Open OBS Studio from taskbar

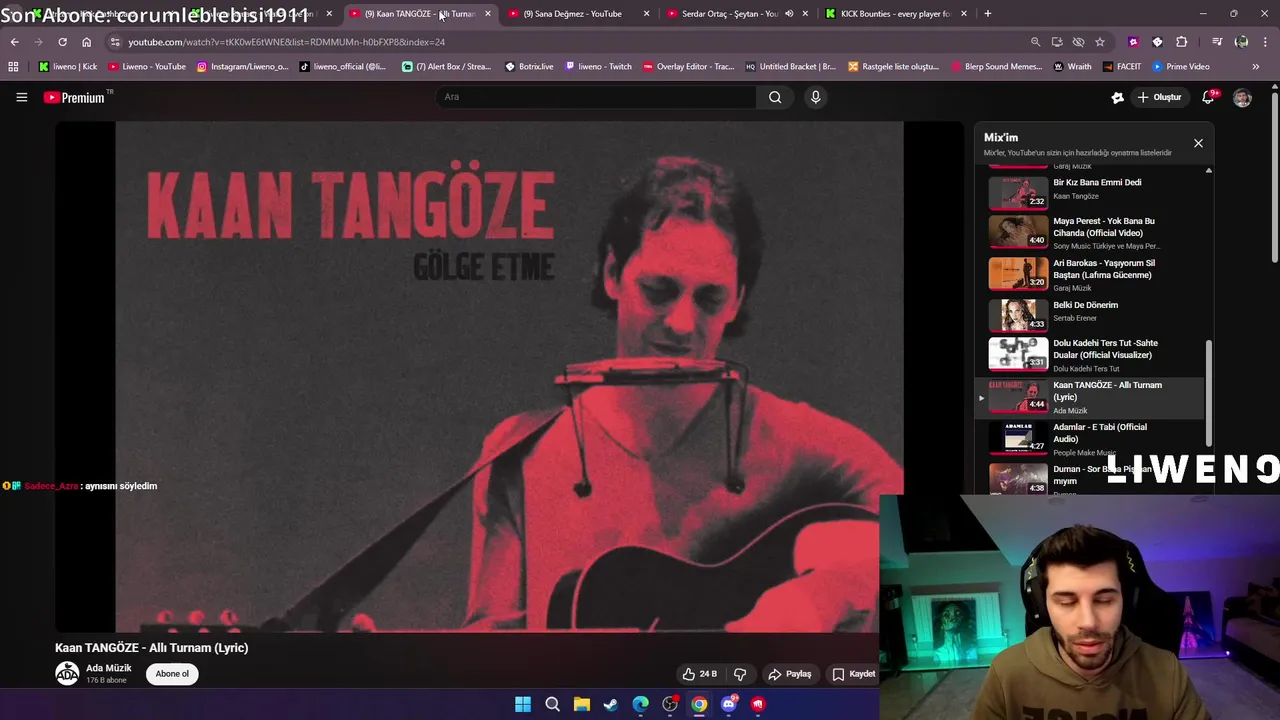click(670, 704)
